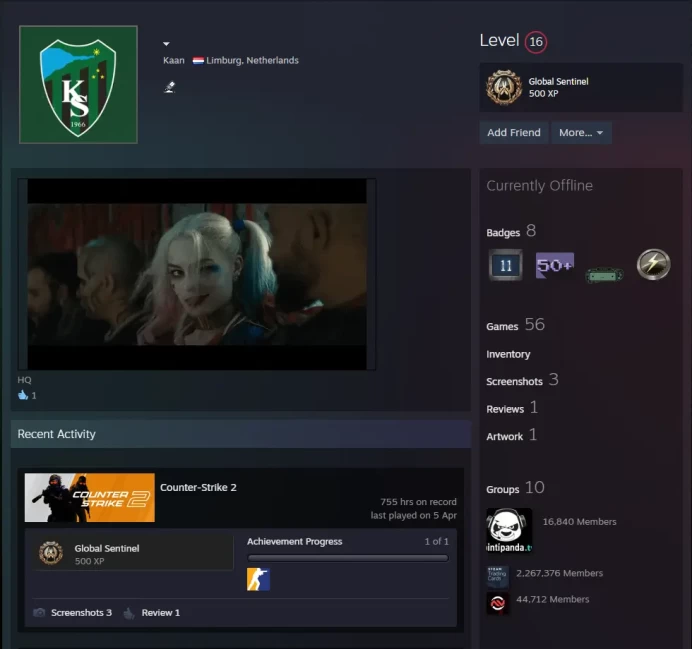Click the 44,712 Members text
This screenshot has height=649, width=692.
553,599
